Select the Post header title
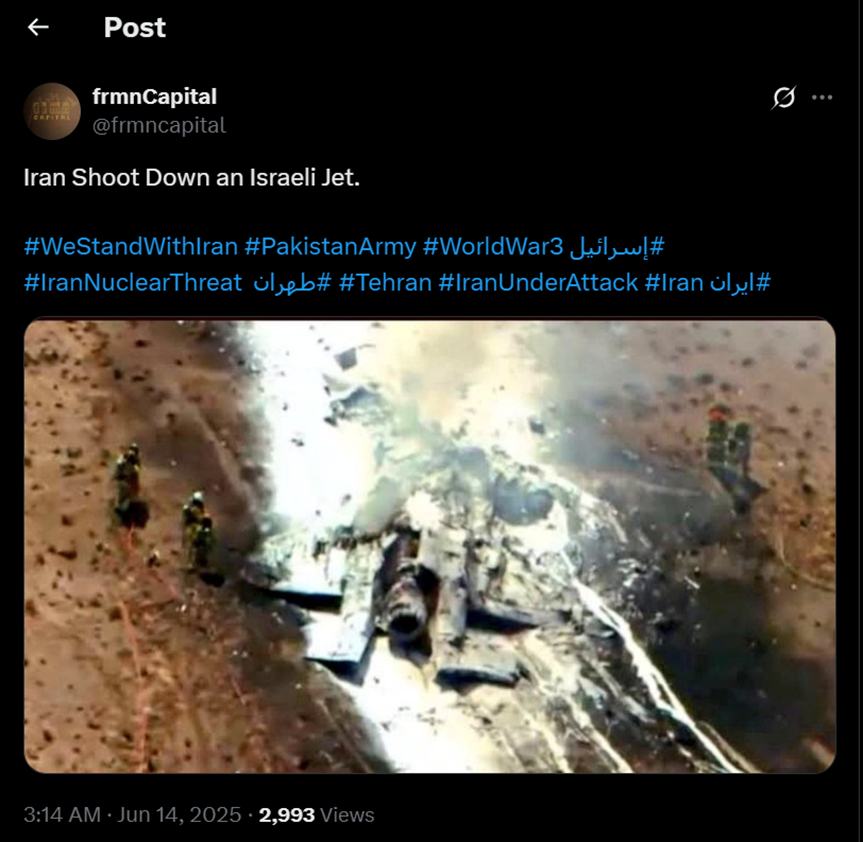 135,27
